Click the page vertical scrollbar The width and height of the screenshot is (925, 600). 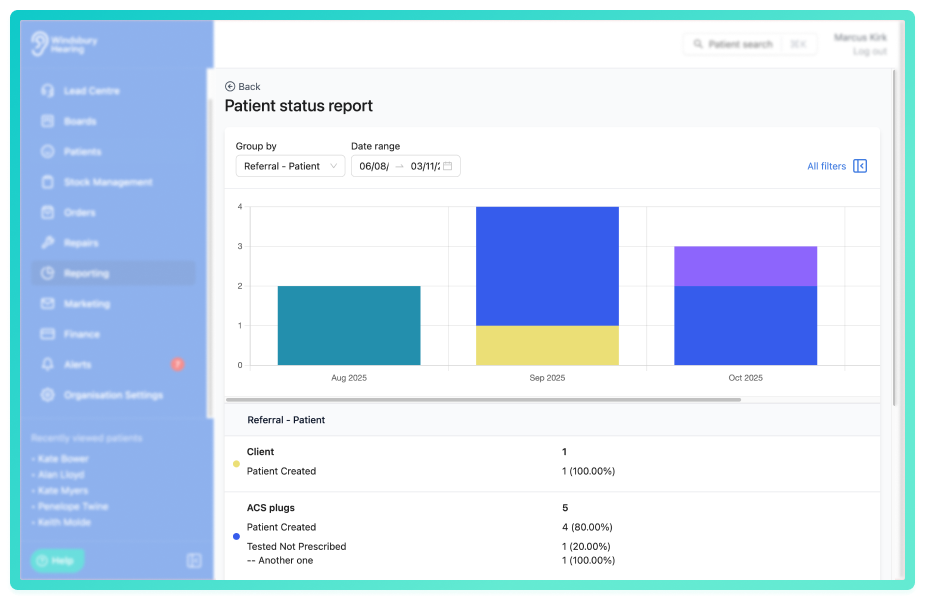pyautogui.click(x=894, y=238)
